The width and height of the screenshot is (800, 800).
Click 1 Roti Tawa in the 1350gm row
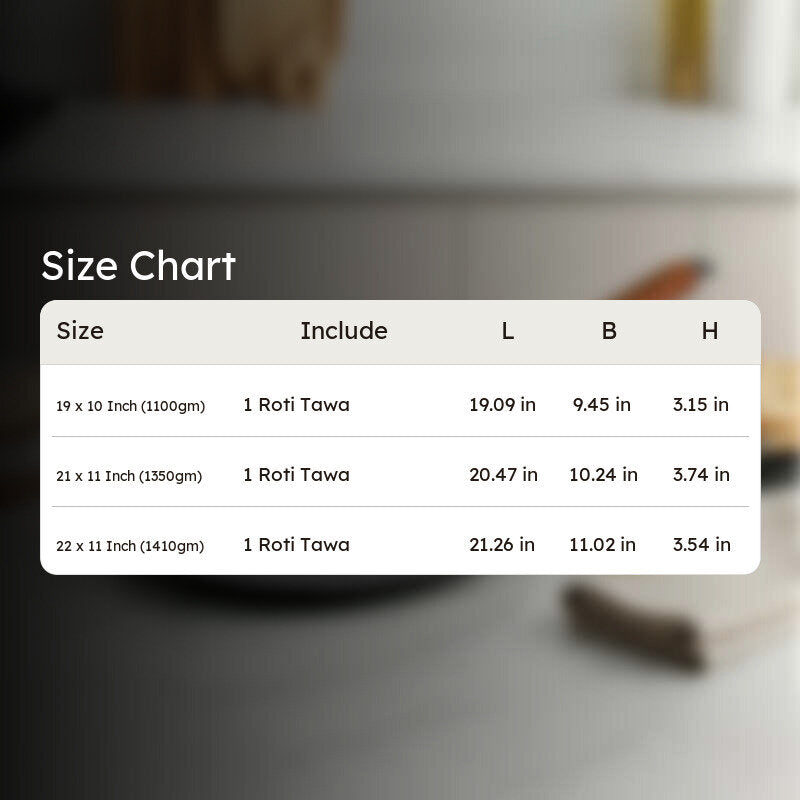pyautogui.click(x=296, y=475)
